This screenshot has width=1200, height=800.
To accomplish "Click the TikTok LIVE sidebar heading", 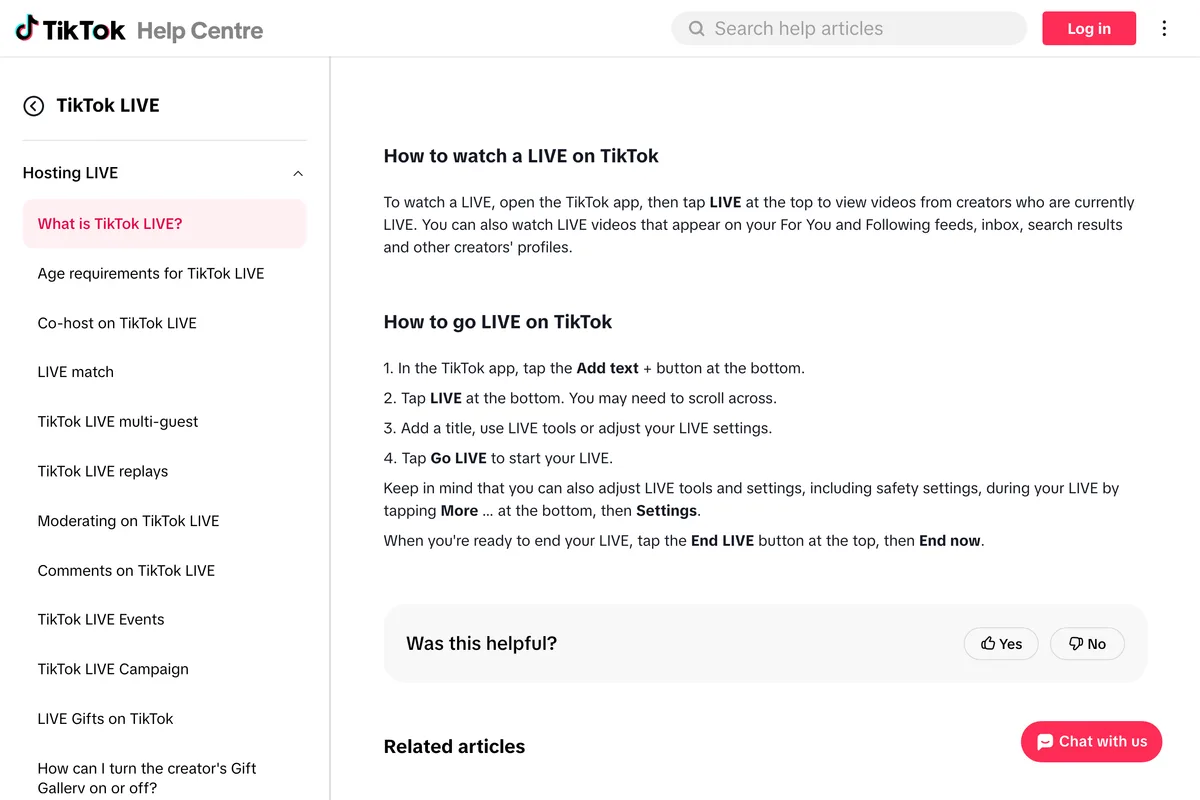I will (108, 106).
